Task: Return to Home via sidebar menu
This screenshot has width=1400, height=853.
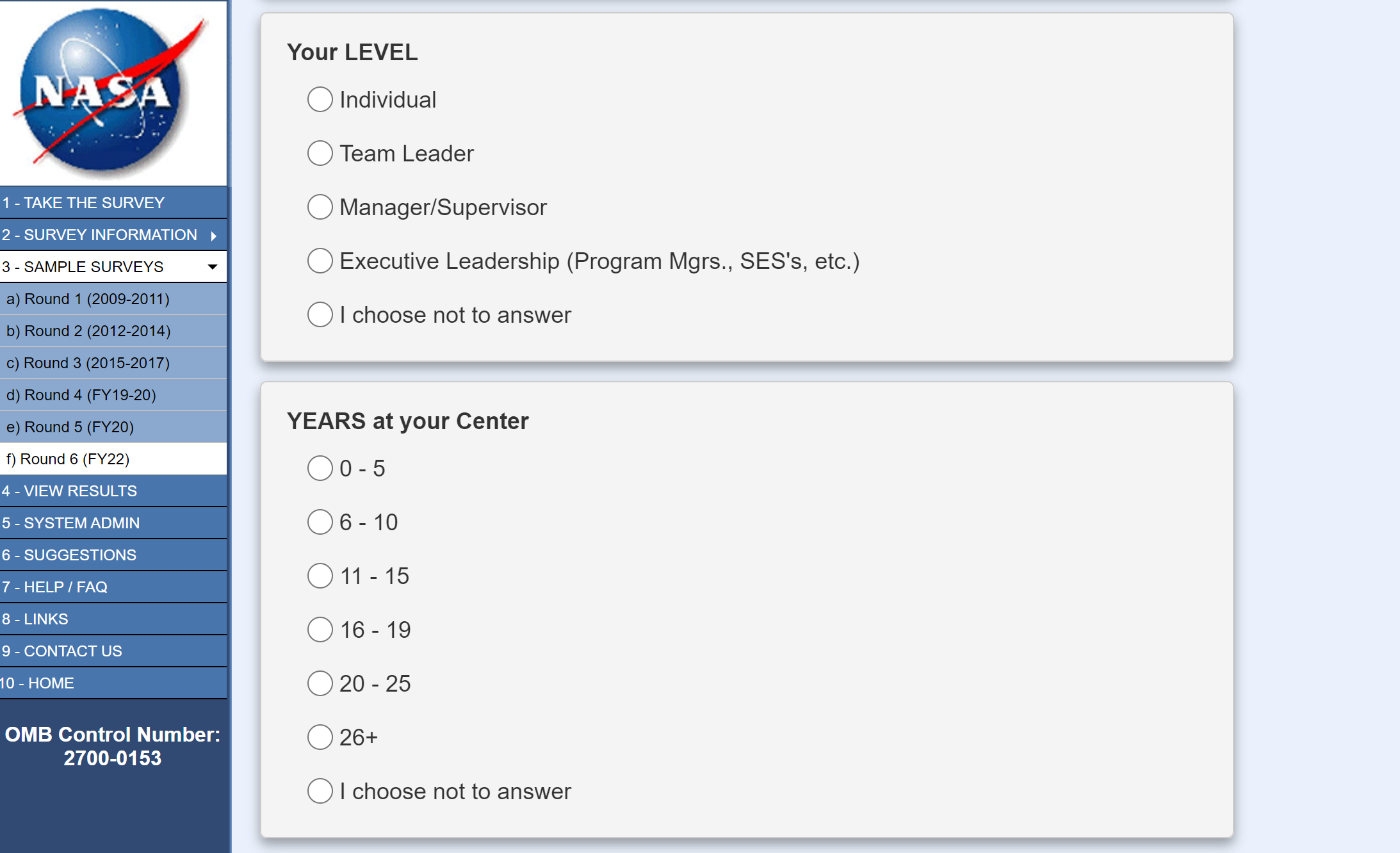Action: pos(37,683)
